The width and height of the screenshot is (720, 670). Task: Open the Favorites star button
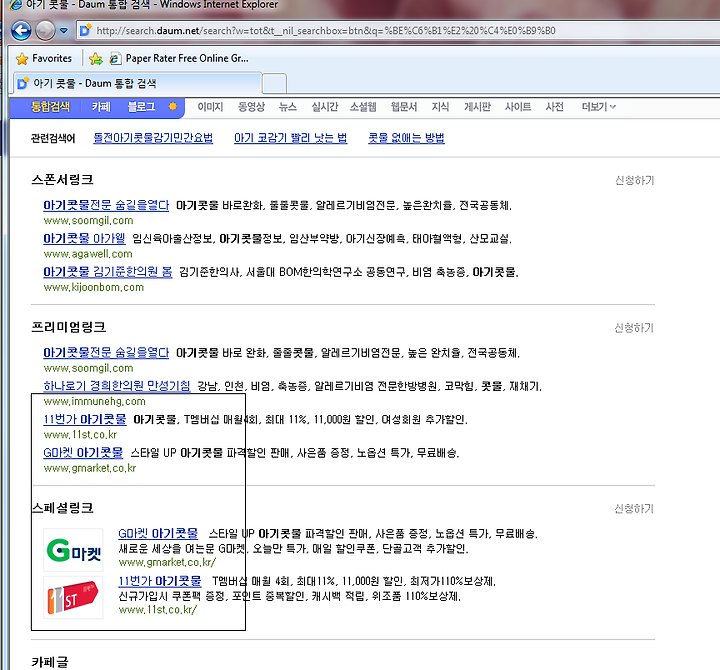[x=43, y=58]
